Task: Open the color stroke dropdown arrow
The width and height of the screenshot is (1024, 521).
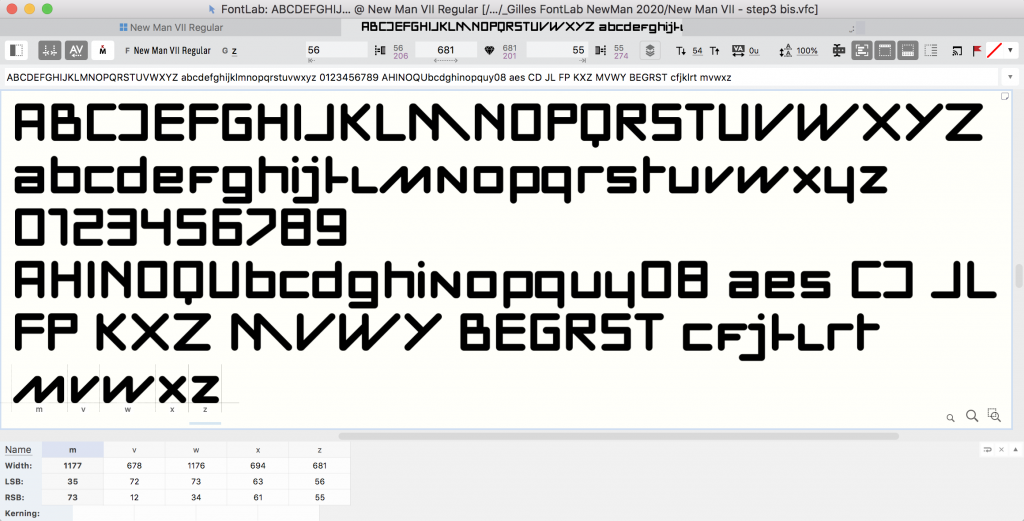Action: click(x=1010, y=50)
